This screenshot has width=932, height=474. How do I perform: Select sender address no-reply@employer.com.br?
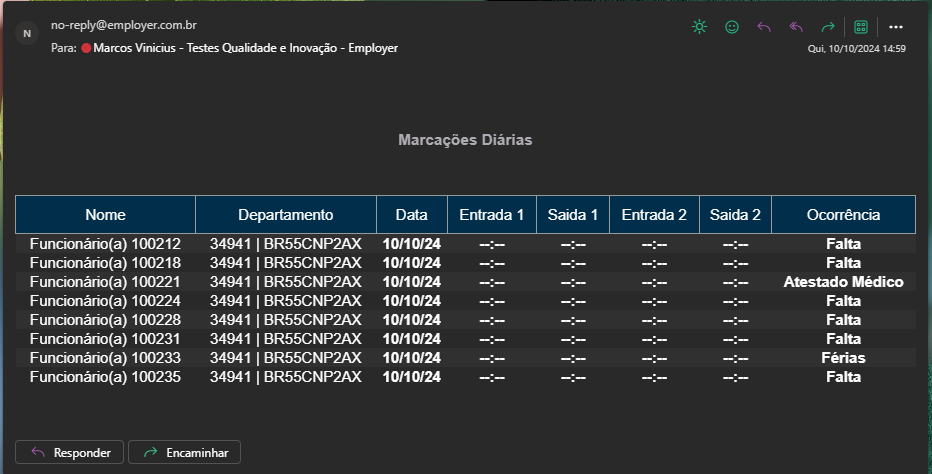(x=124, y=25)
